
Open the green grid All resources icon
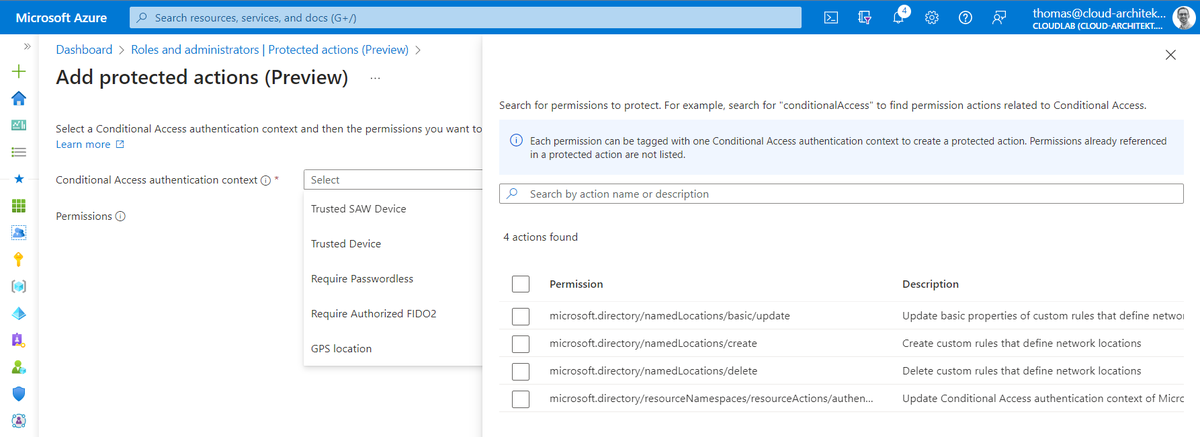[x=18, y=206]
